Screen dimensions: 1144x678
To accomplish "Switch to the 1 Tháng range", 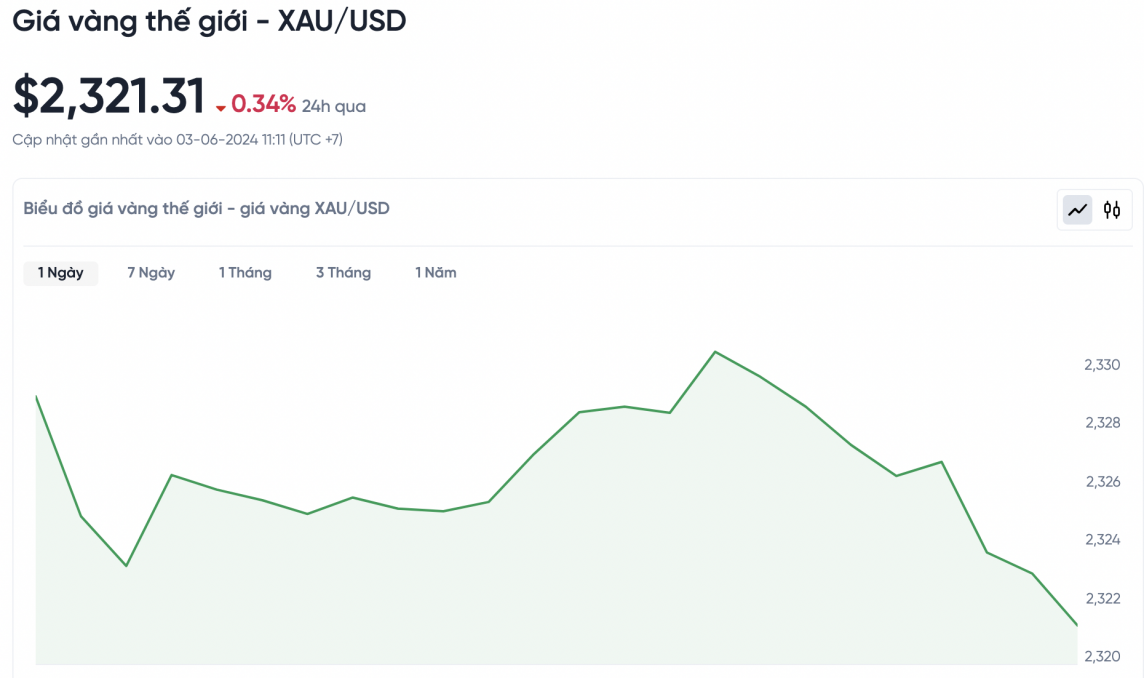I will pos(245,273).
